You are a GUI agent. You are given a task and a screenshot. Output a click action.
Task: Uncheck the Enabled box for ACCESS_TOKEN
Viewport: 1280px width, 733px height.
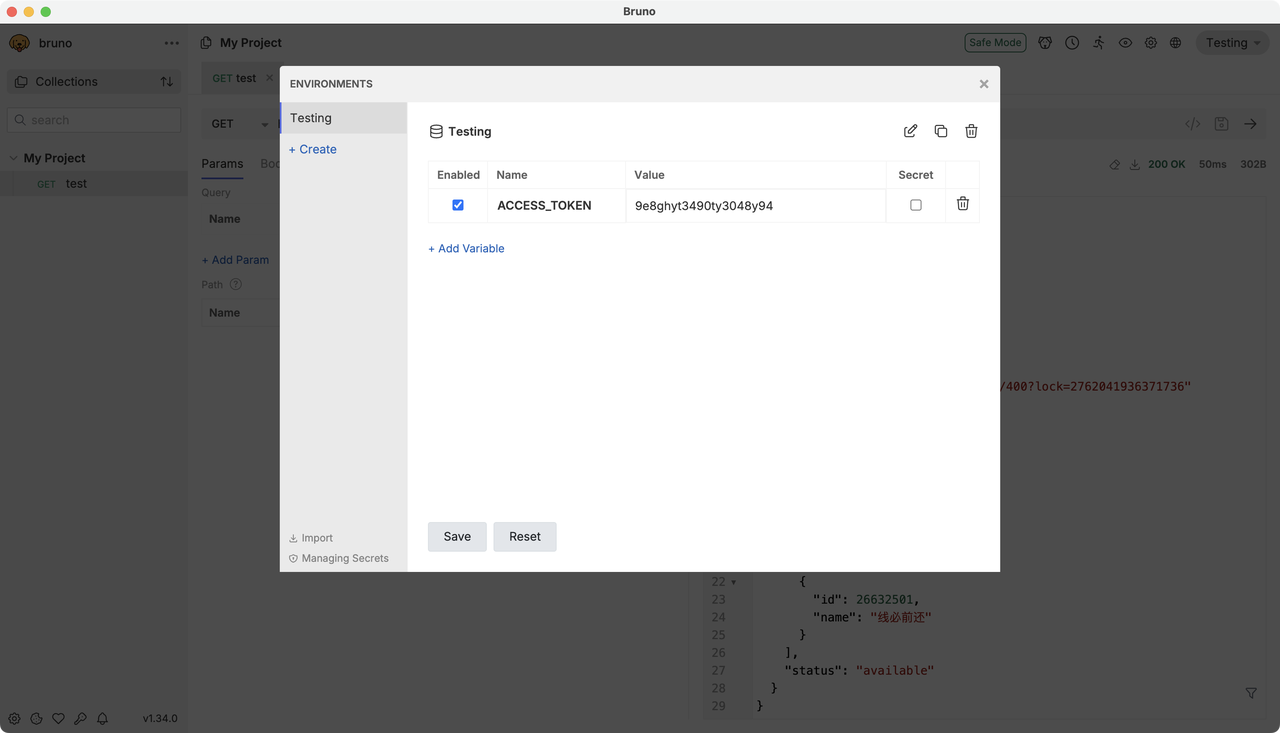pos(458,205)
